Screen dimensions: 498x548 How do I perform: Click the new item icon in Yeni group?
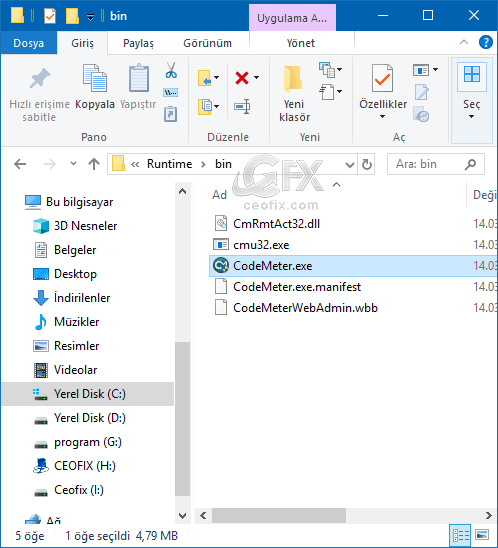[327, 70]
